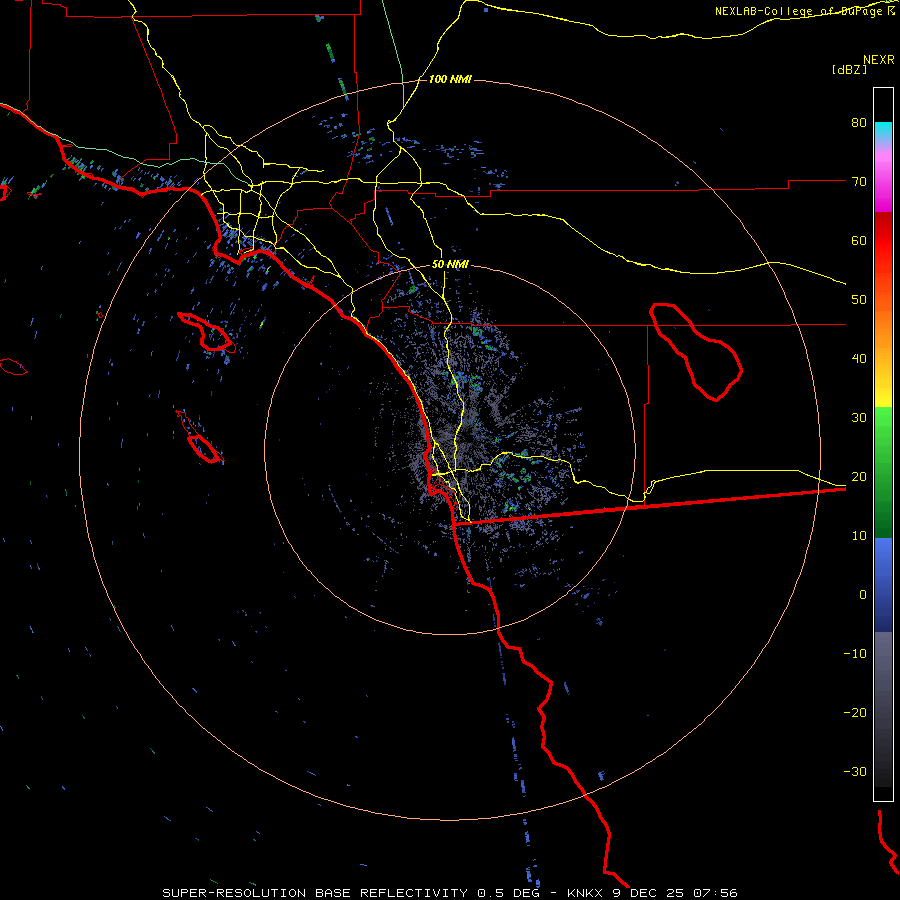Click the Salton Sea outline east of radar
This screenshot has height=900, width=900.
(695, 351)
